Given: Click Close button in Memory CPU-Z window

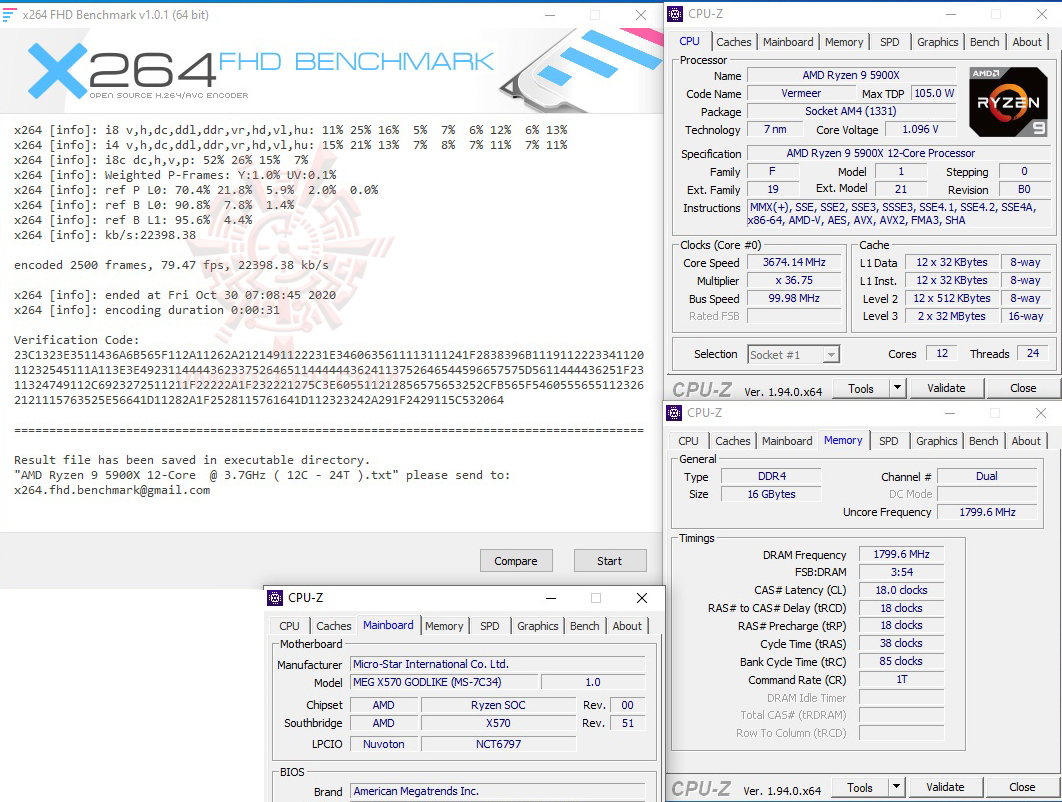Looking at the screenshot, I should 1022,787.
